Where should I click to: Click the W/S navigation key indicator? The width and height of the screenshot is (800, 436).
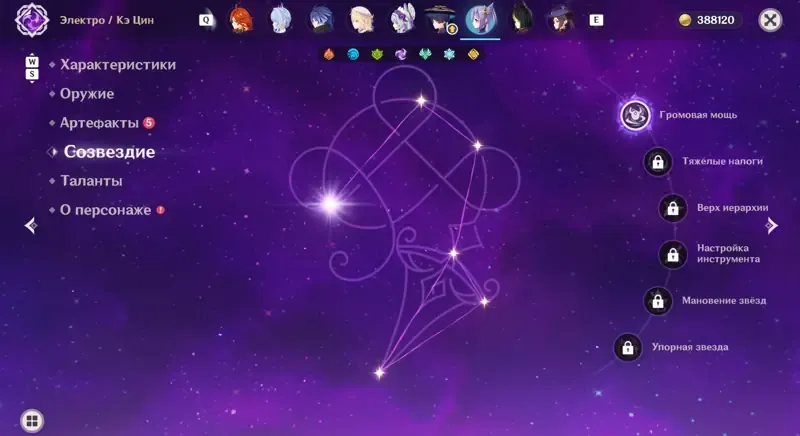point(32,68)
